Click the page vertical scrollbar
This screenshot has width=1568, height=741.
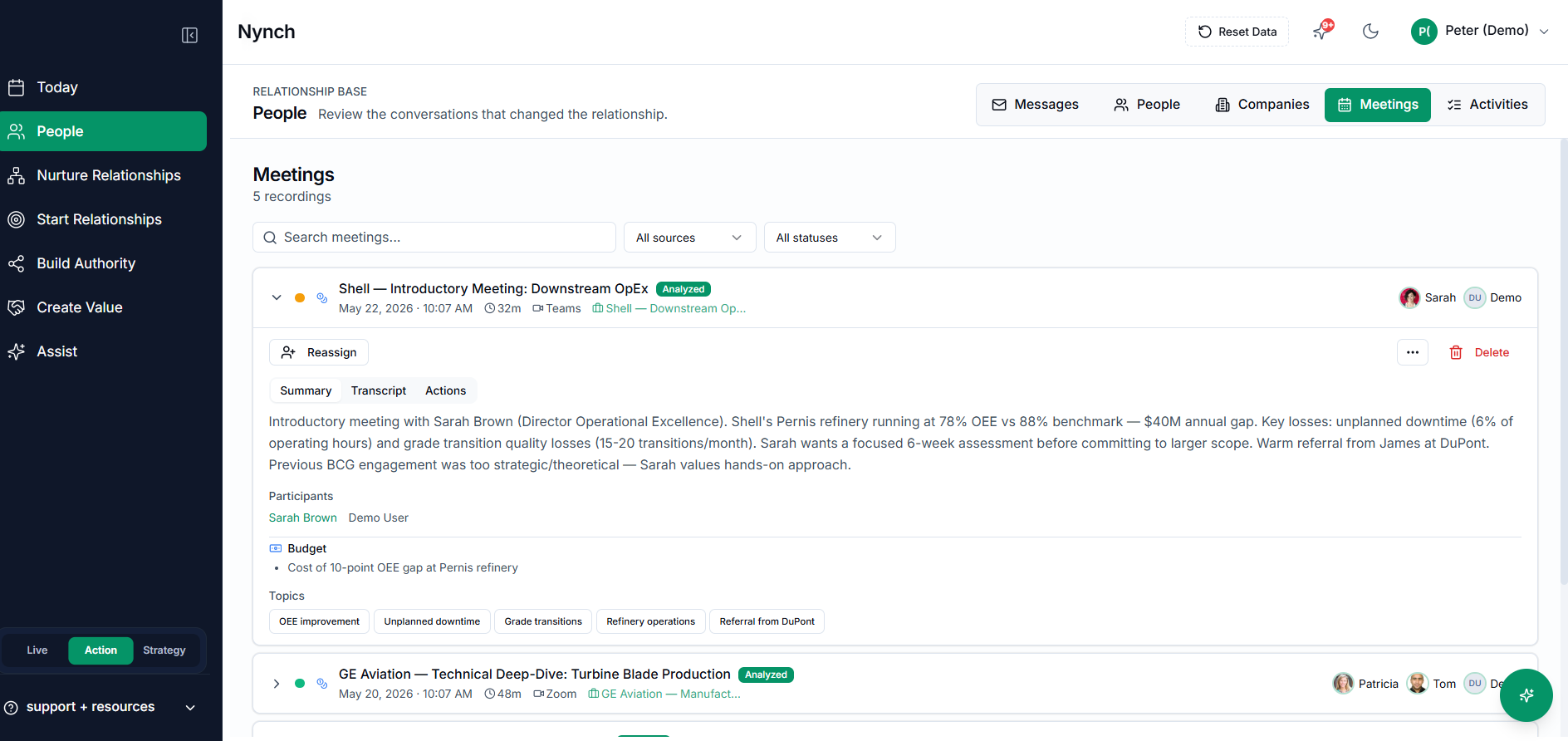[x=1564, y=361]
